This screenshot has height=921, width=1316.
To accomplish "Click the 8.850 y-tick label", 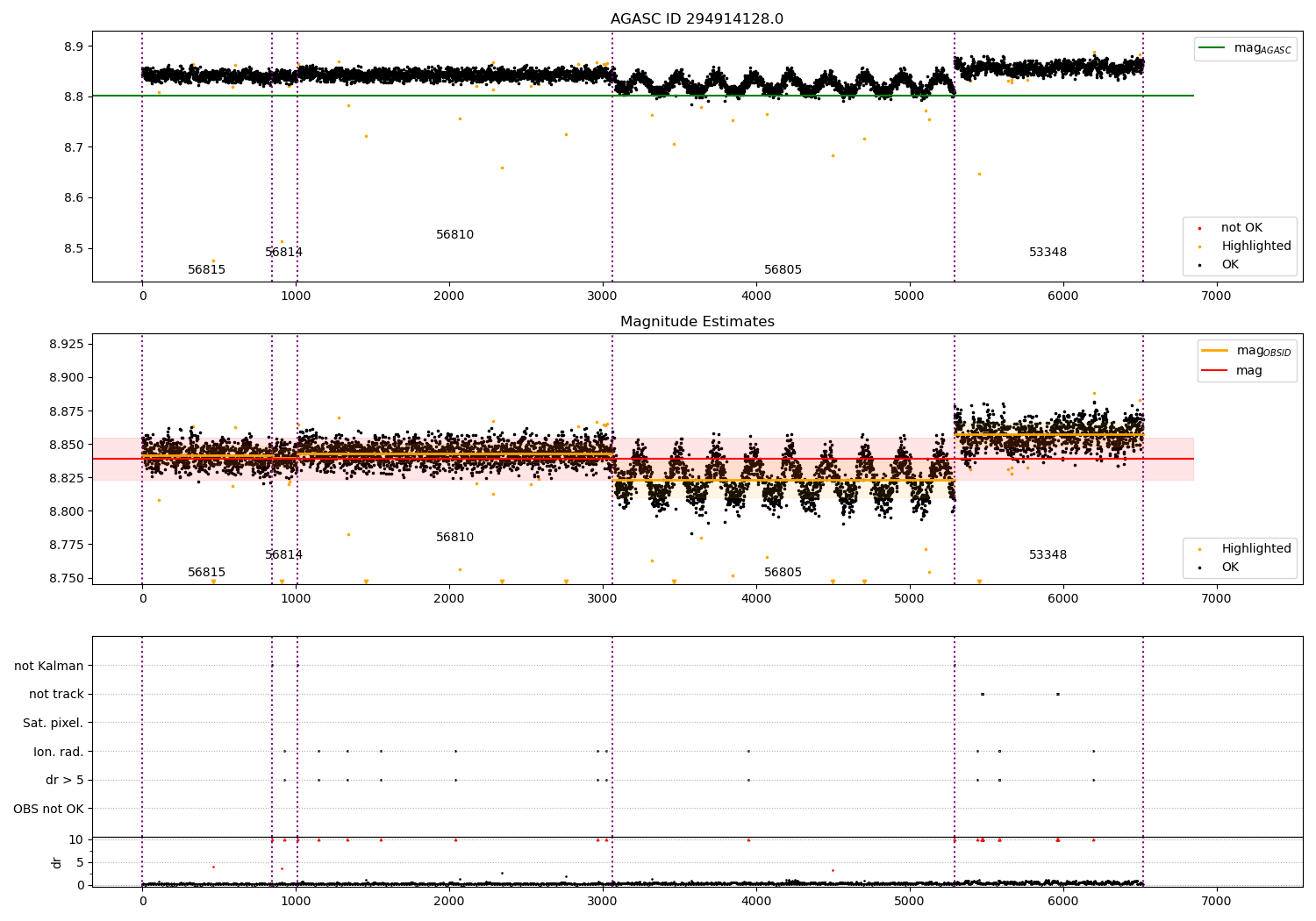I will click(x=67, y=445).
